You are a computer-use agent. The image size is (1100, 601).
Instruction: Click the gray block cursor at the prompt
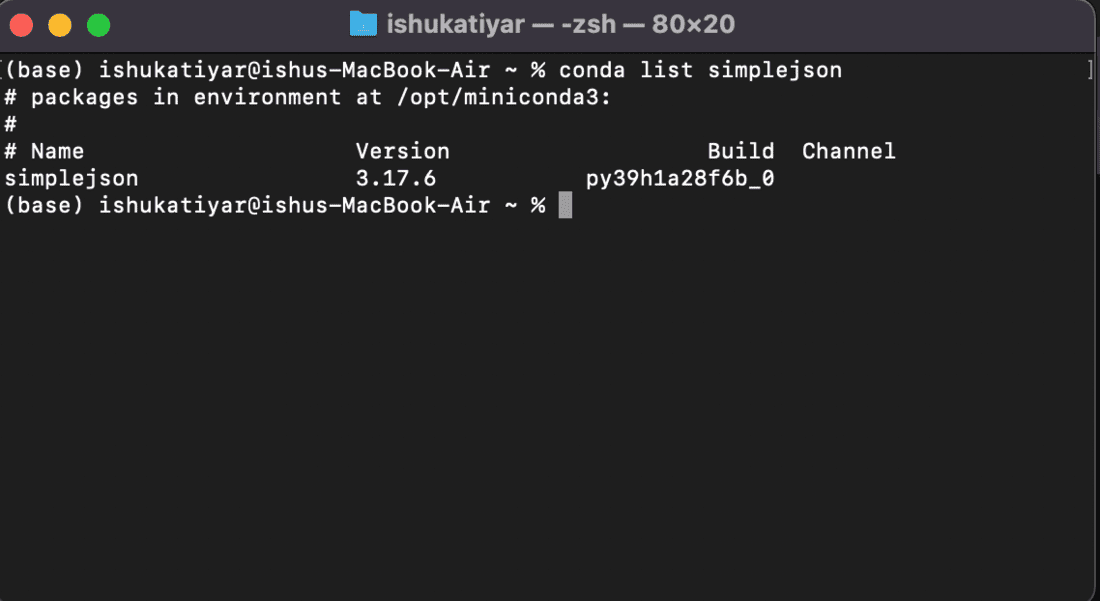565,205
